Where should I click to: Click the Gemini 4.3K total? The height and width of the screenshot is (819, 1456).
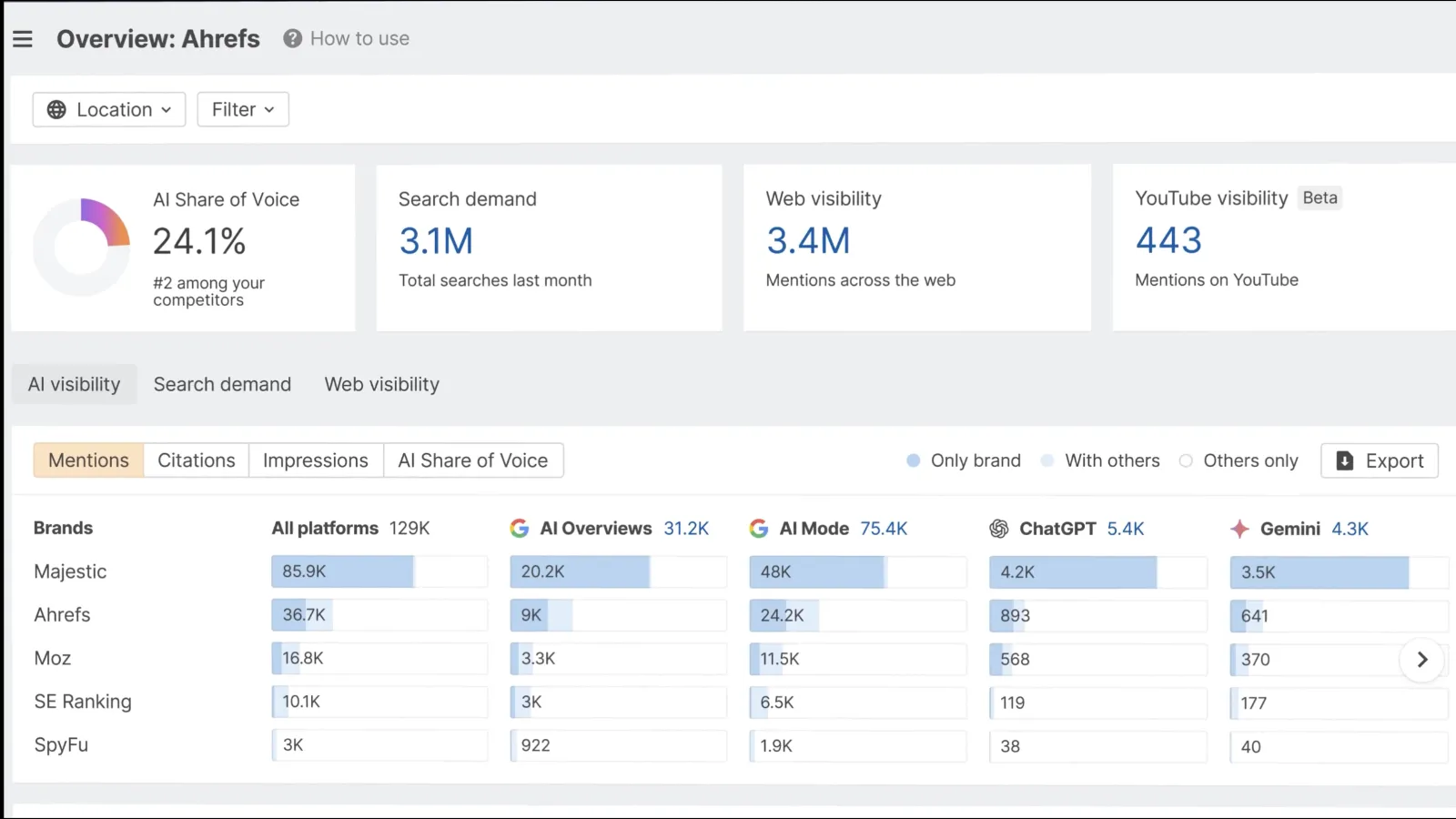tap(1350, 529)
